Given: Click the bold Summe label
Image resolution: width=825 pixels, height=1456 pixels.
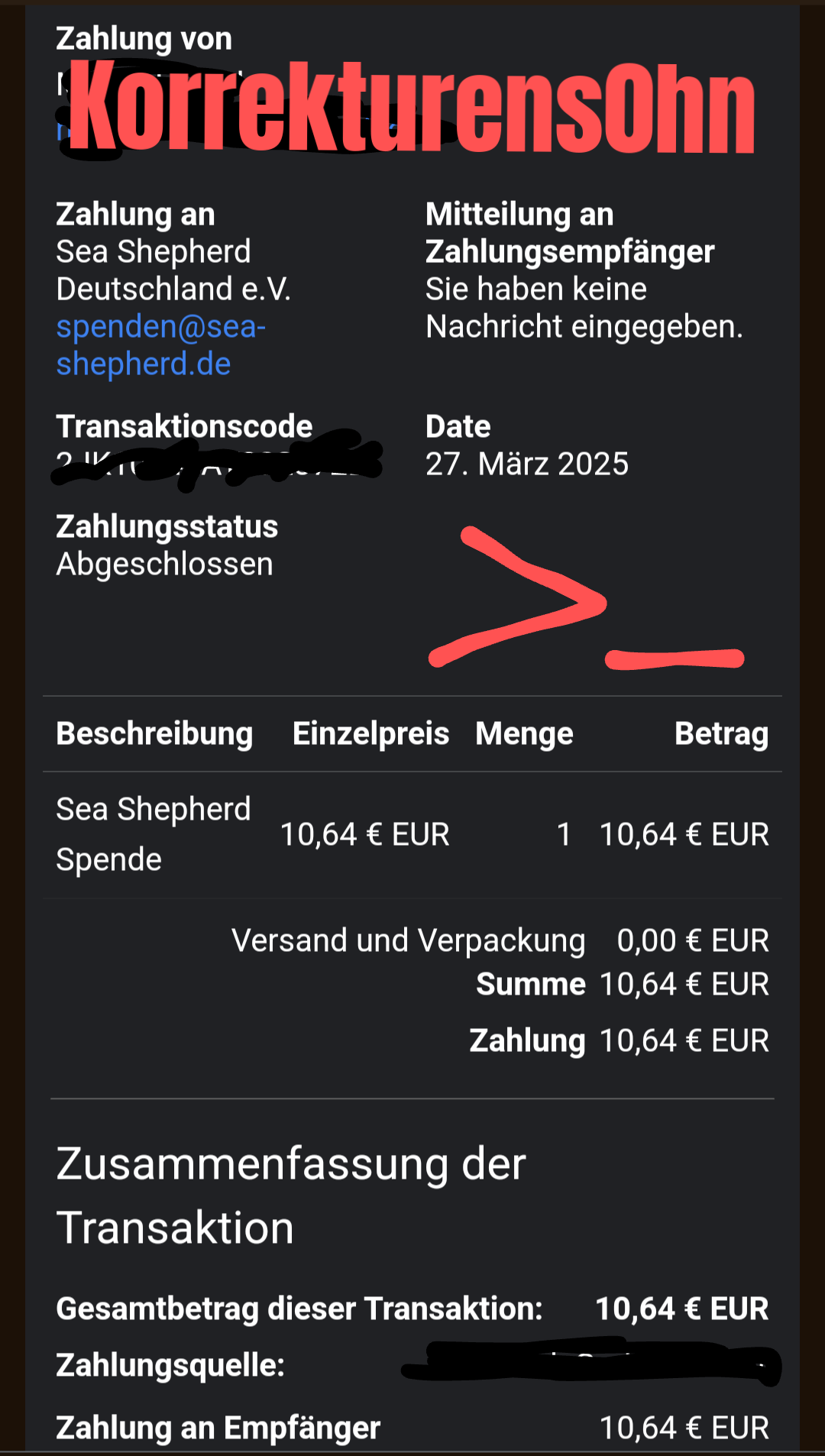Looking at the screenshot, I should pos(530,984).
